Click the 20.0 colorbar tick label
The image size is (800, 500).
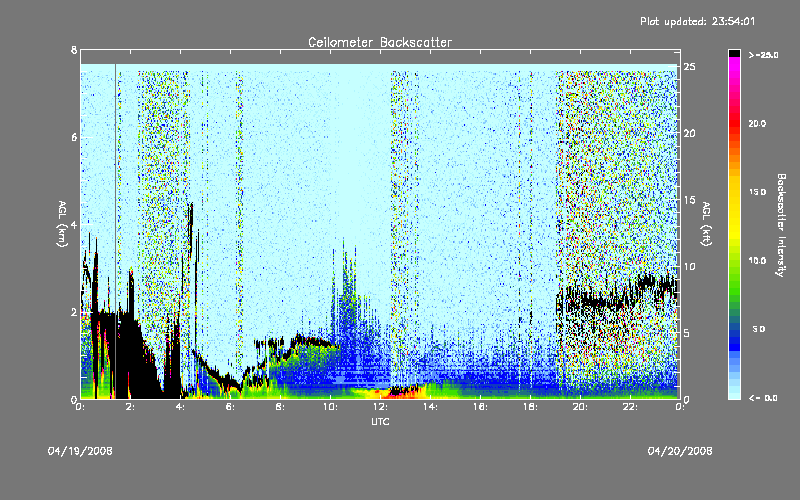click(x=757, y=123)
